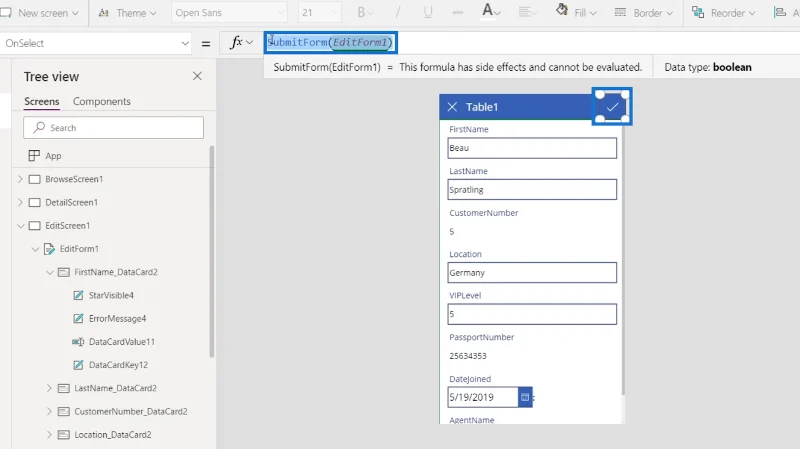This screenshot has height=449, width=800.
Task: Click the cancel X icon in form header
Action: tap(452, 107)
